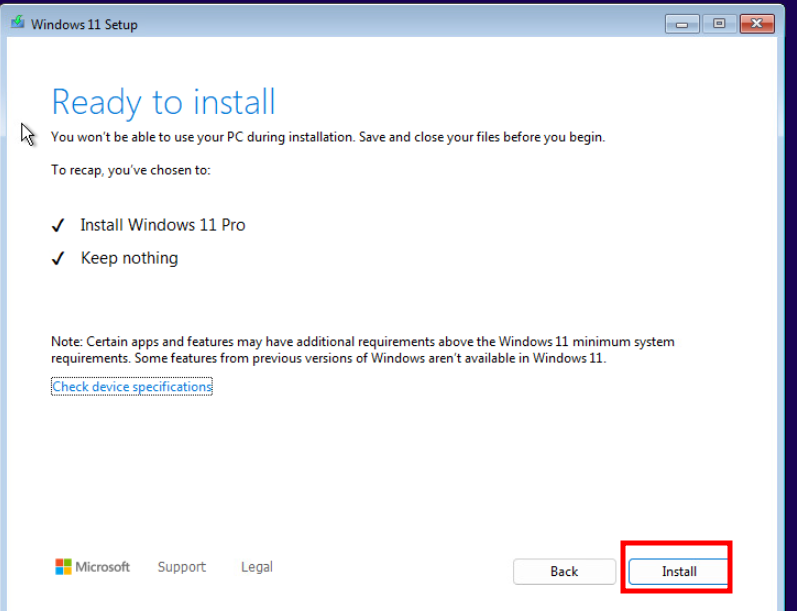This screenshot has width=797, height=611.
Task: Minimize the Windows 11 Setup window
Action: pos(682,24)
